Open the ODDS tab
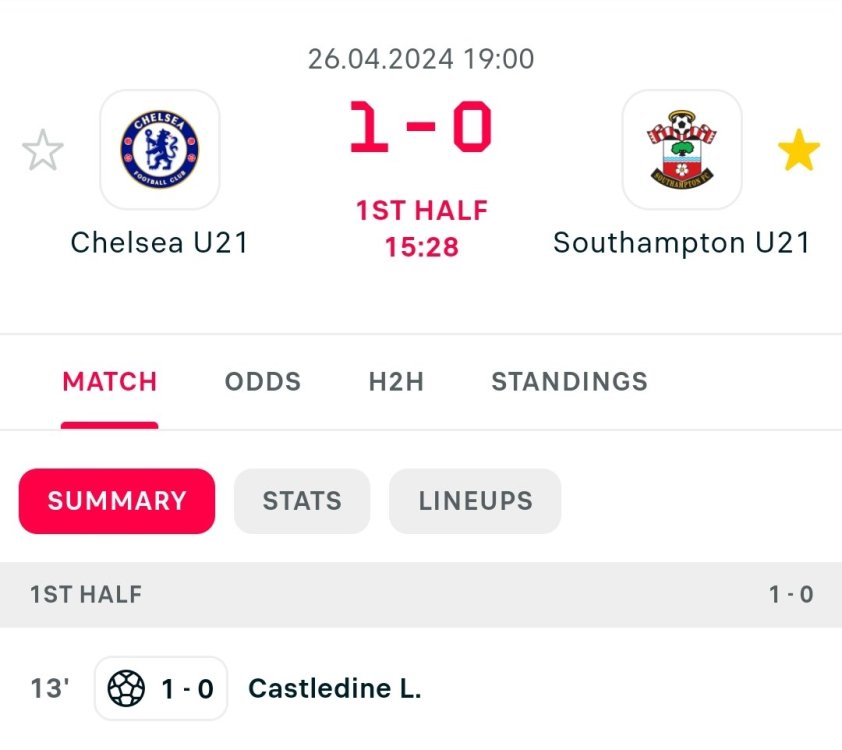Viewport: 842px width, 750px height. 263,381
